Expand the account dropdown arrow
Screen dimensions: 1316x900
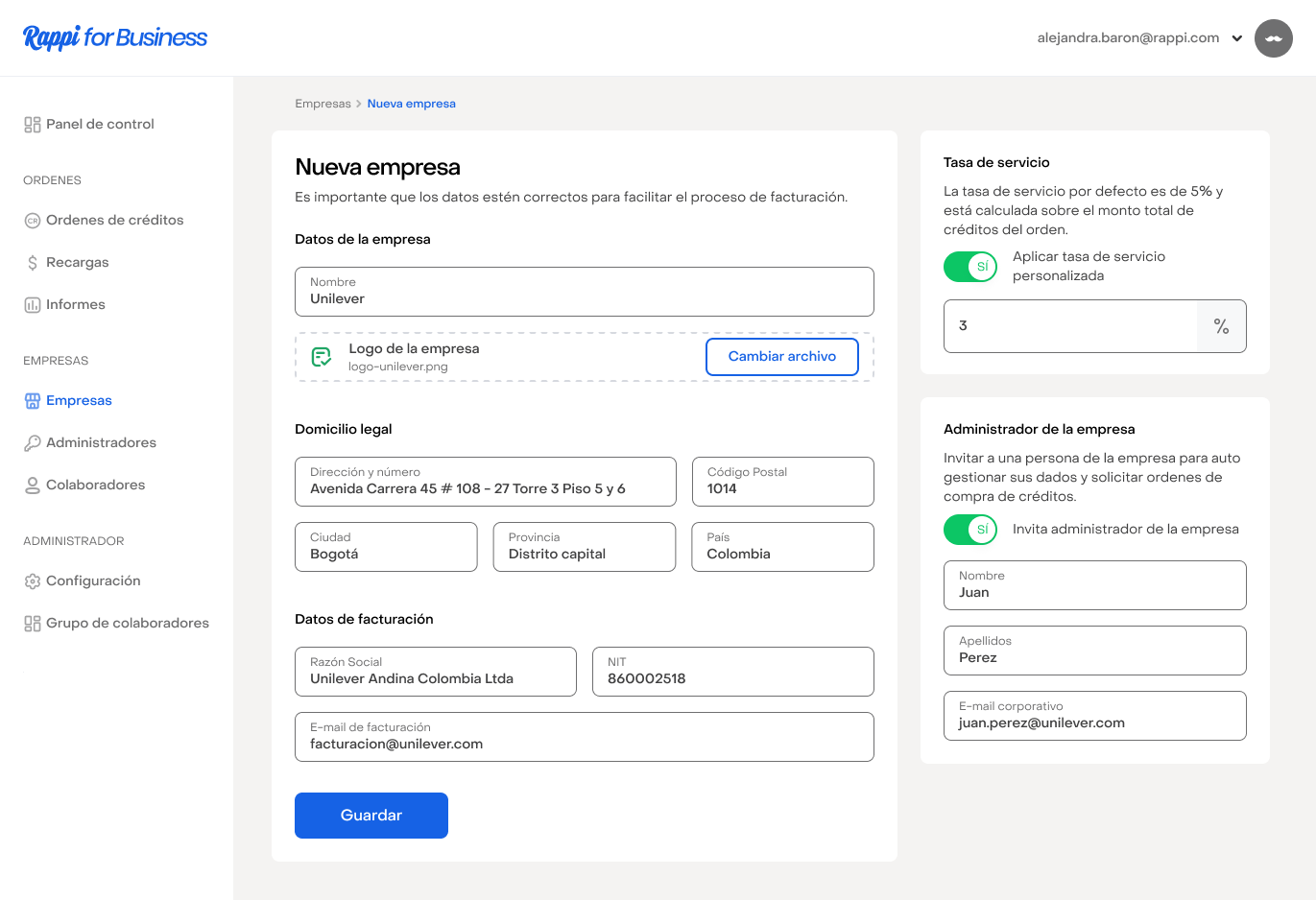point(1237,38)
